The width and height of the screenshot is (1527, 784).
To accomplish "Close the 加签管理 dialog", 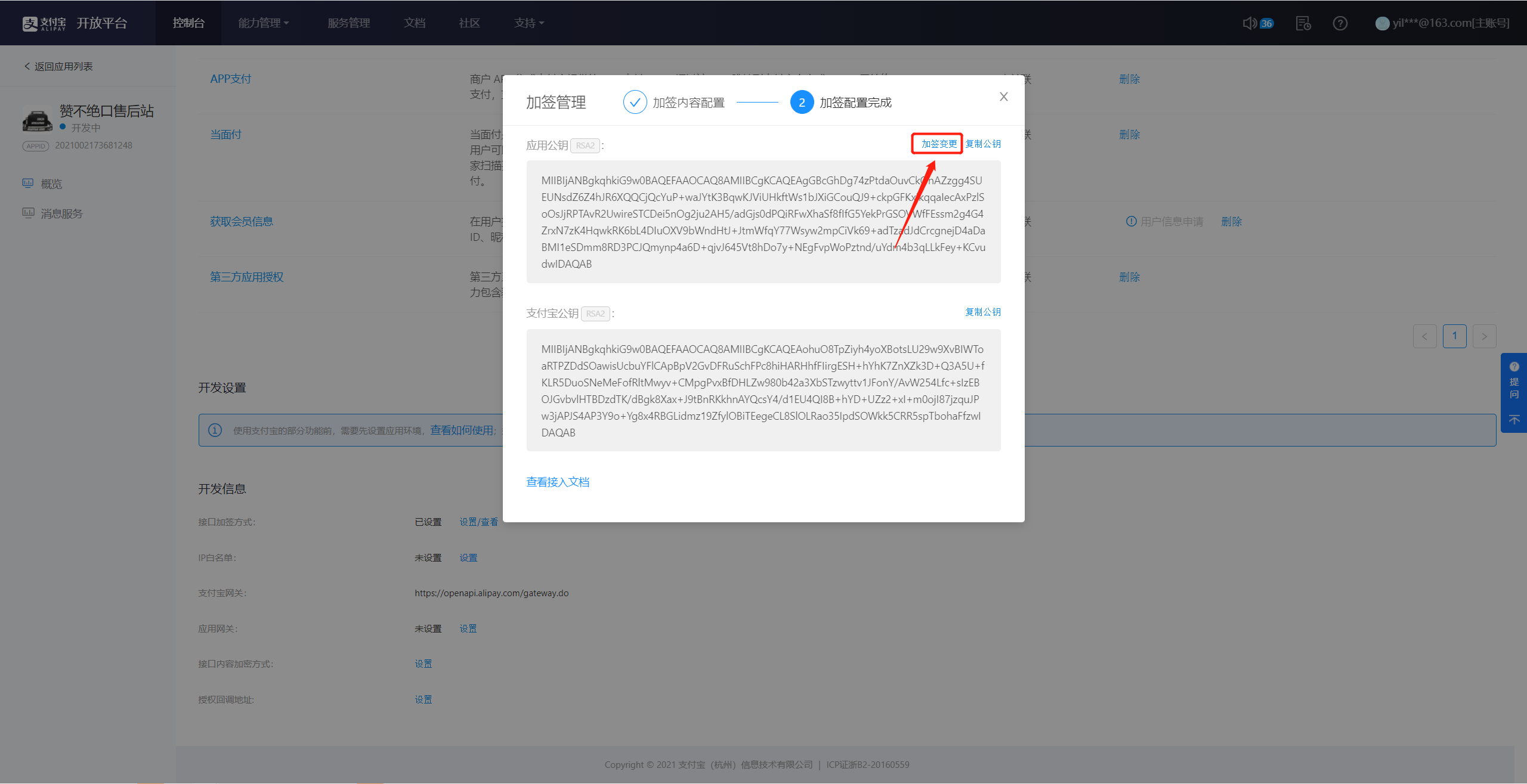I will pos(1004,97).
